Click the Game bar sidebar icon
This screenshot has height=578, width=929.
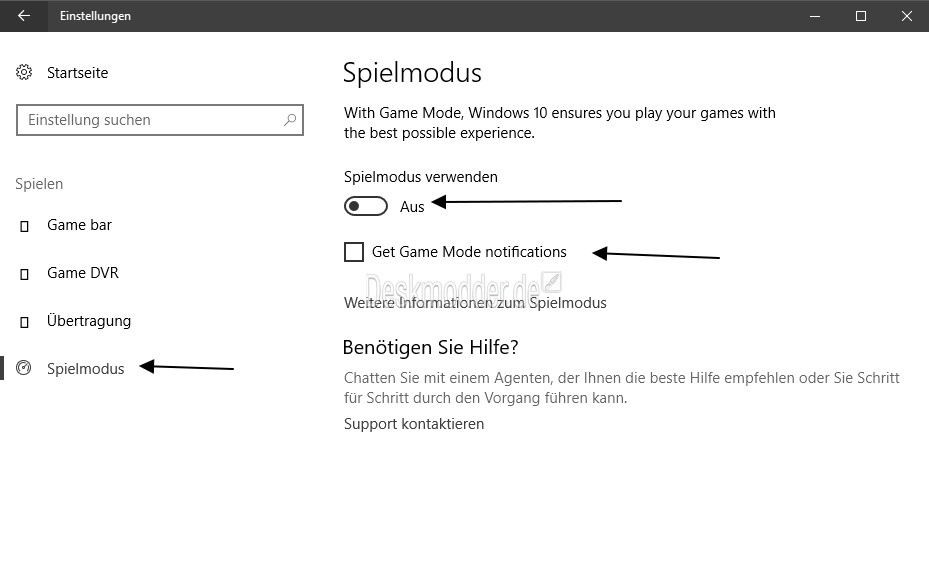pyautogui.click(x=24, y=226)
